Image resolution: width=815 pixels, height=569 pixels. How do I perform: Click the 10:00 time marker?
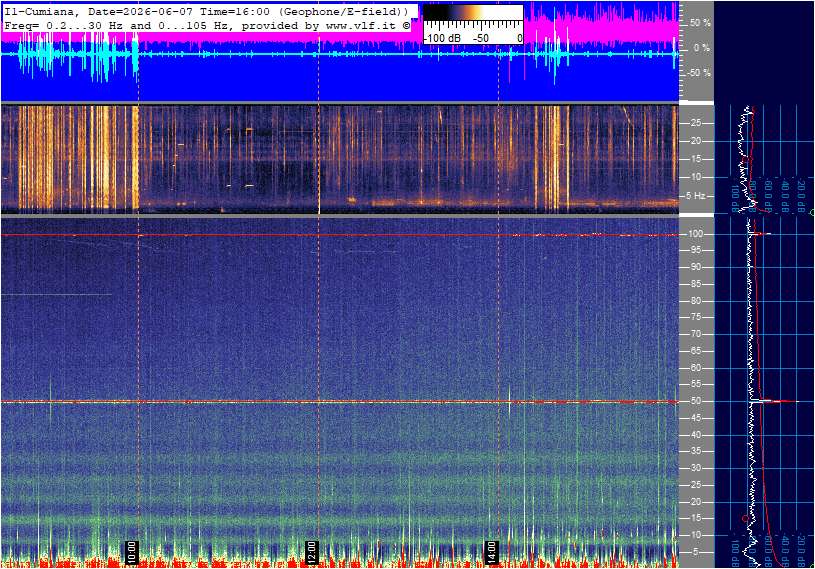point(132,552)
